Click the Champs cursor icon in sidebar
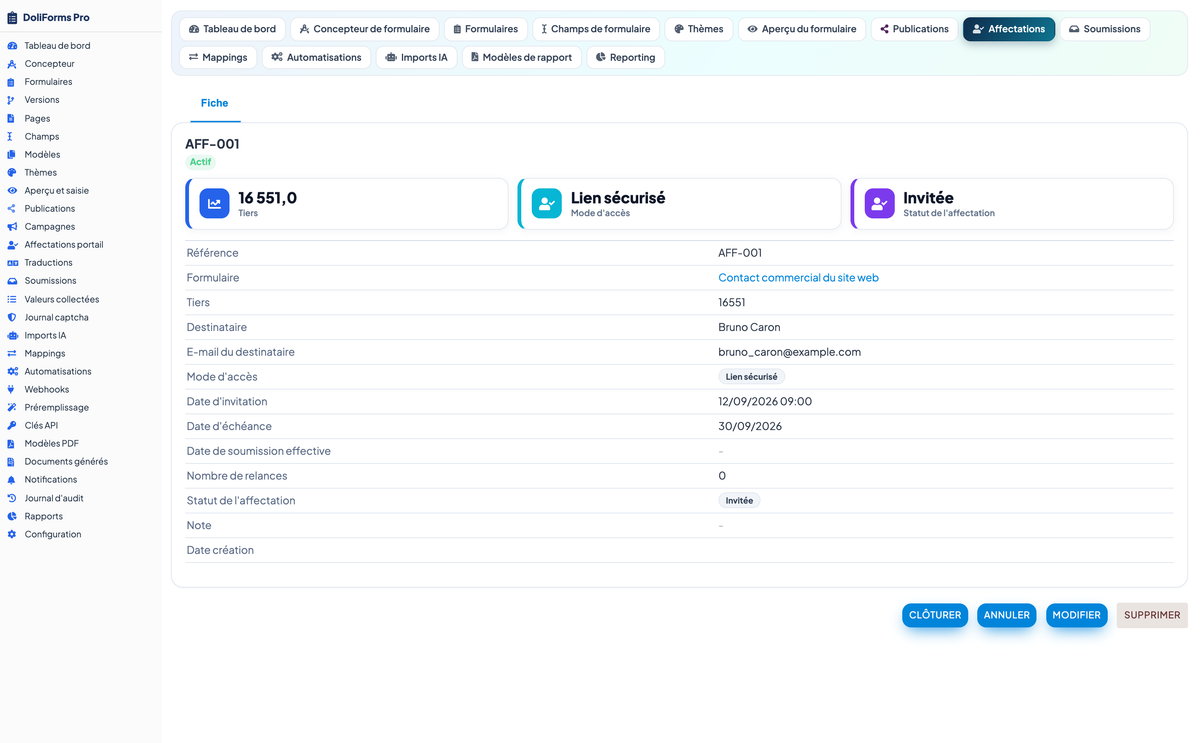 12,136
